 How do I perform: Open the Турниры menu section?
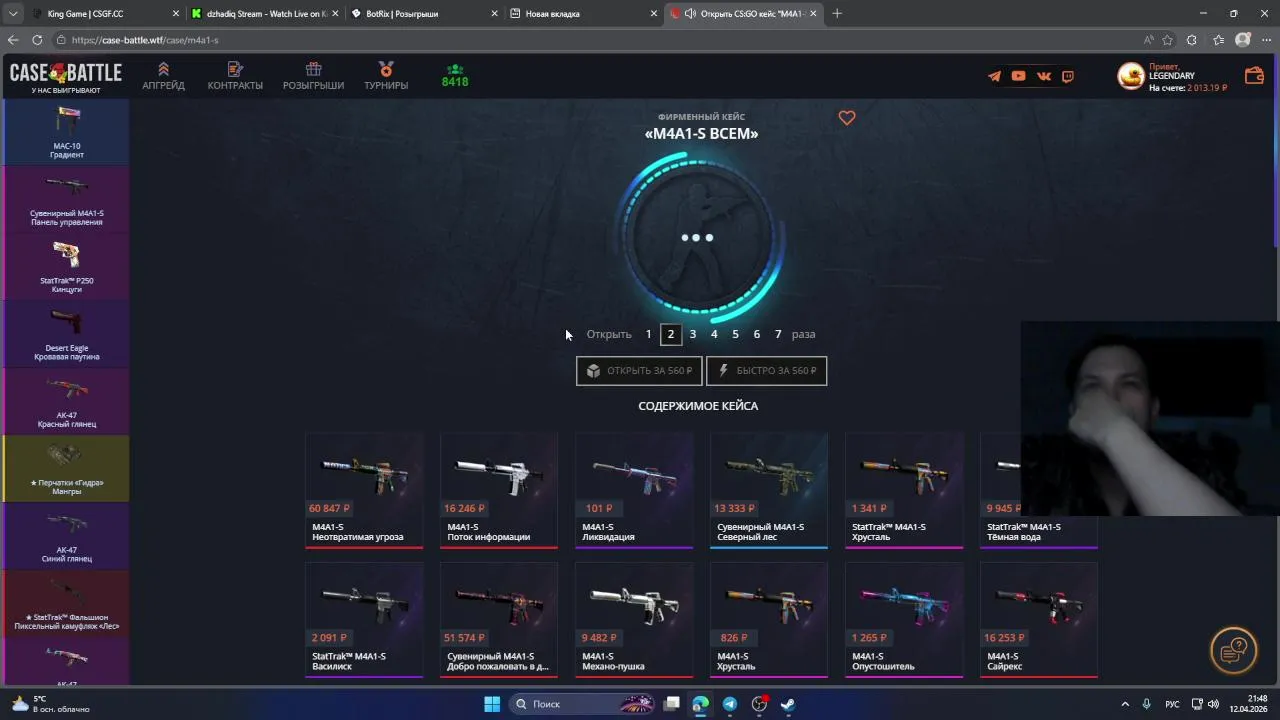[386, 76]
